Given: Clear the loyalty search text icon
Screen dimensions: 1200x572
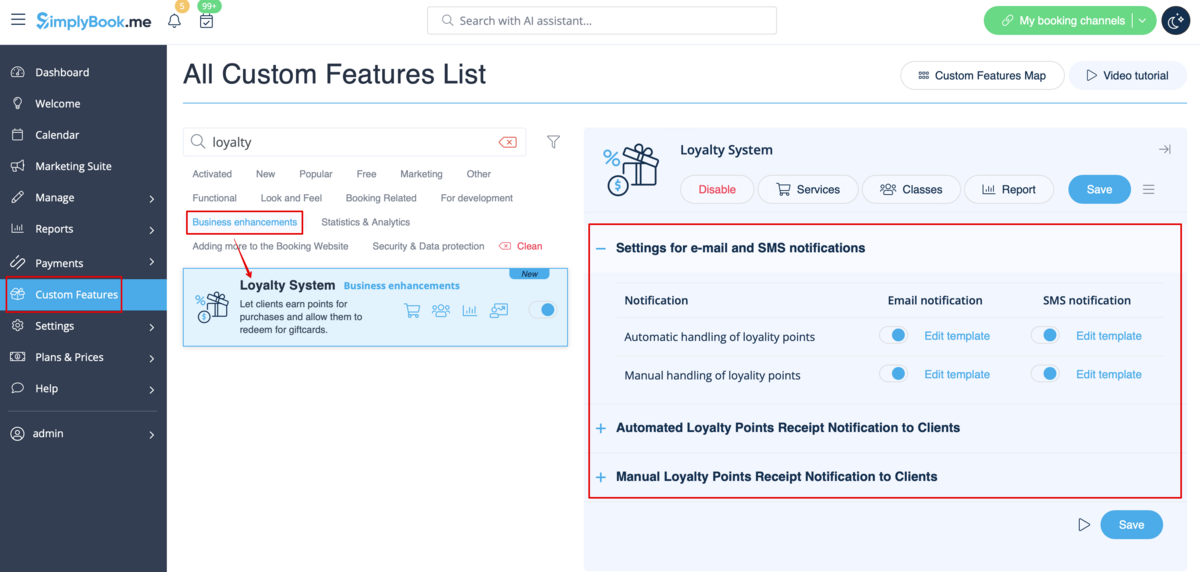Looking at the screenshot, I should point(507,142).
